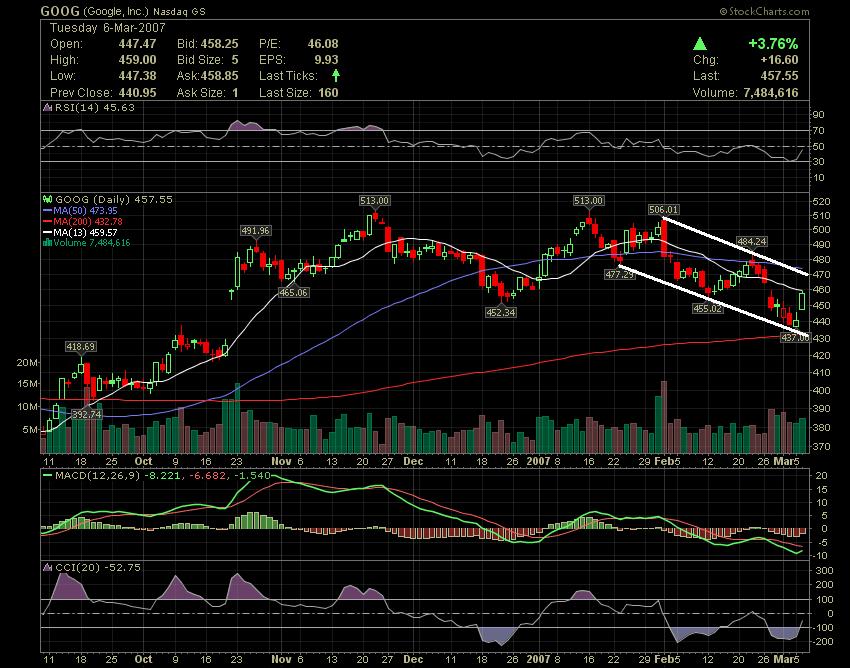
Task: Click the 491.96 price annotation
Action: 255,231
